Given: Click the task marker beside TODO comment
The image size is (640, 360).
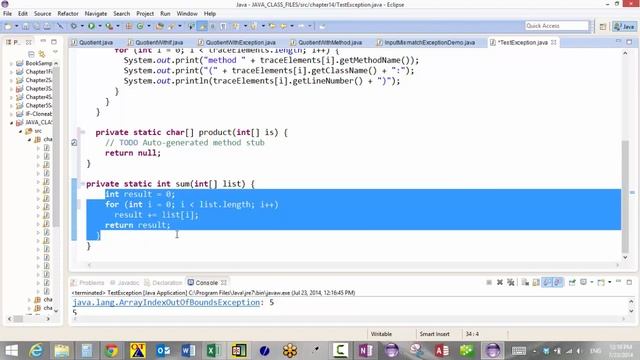Looking at the screenshot, I should [x=74, y=142].
